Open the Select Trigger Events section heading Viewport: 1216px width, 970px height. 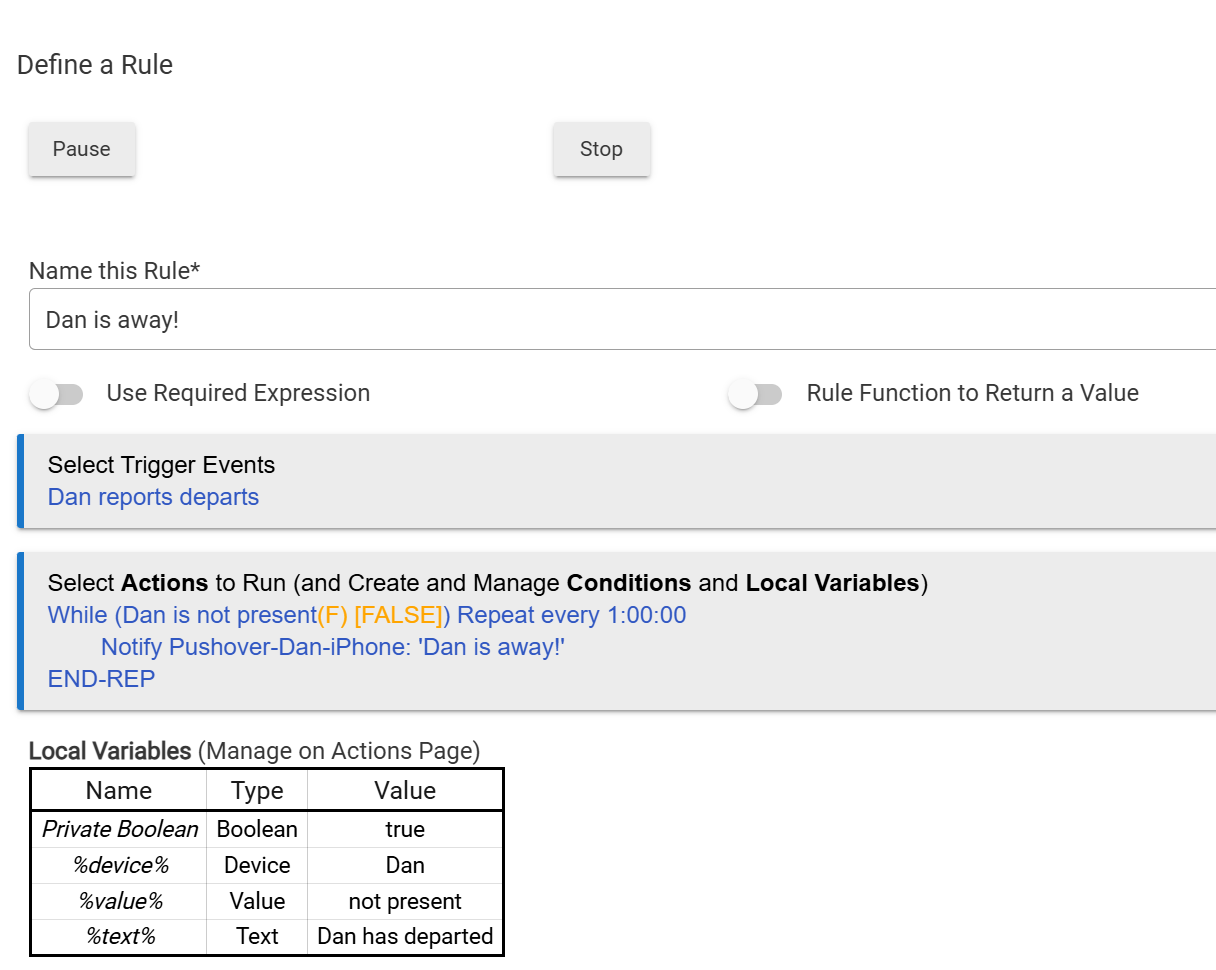[x=161, y=465]
